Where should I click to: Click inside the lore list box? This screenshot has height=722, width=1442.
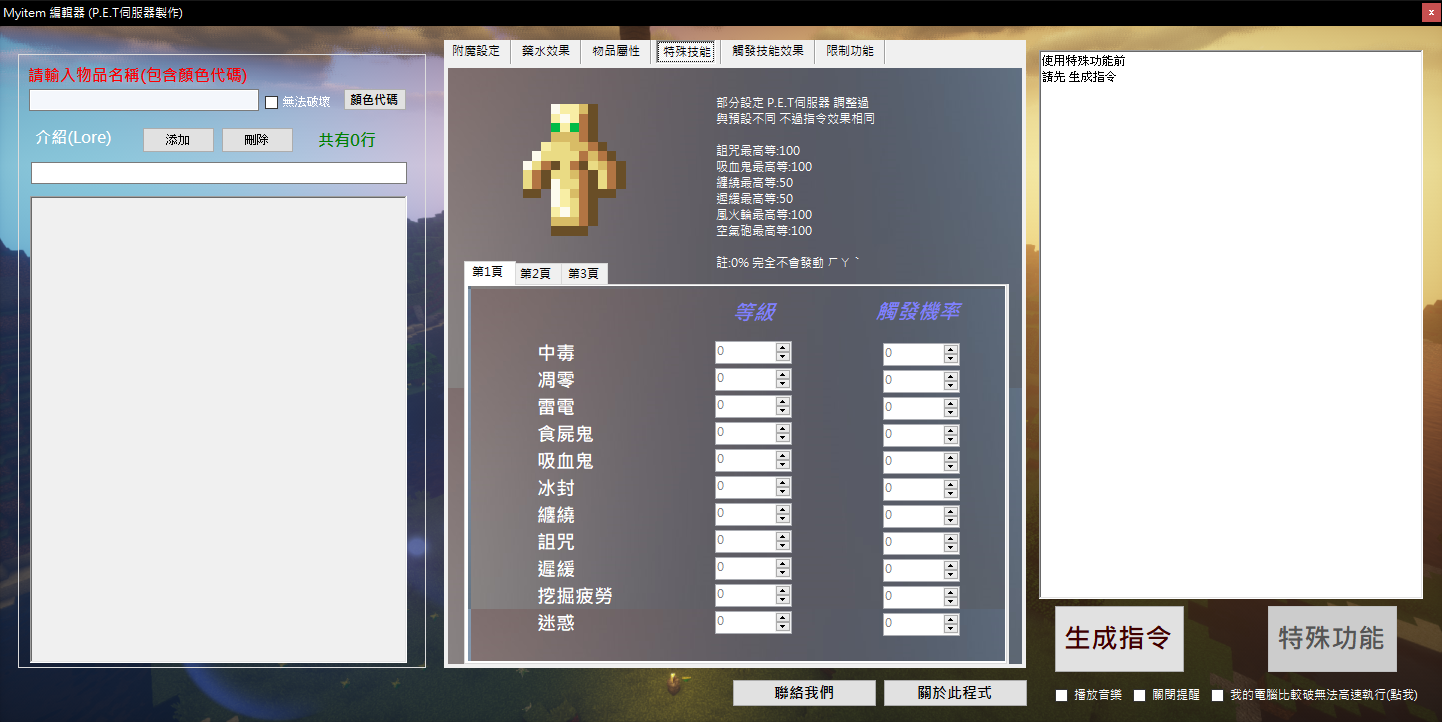pos(219,430)
